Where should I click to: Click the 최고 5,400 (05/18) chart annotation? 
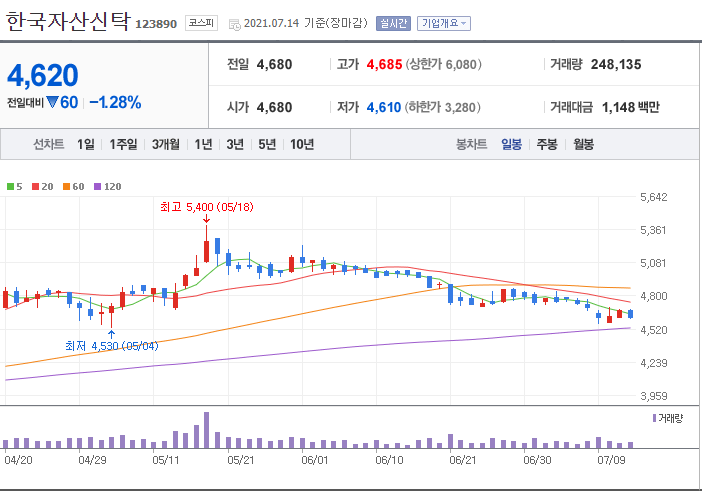pos(207,207)
